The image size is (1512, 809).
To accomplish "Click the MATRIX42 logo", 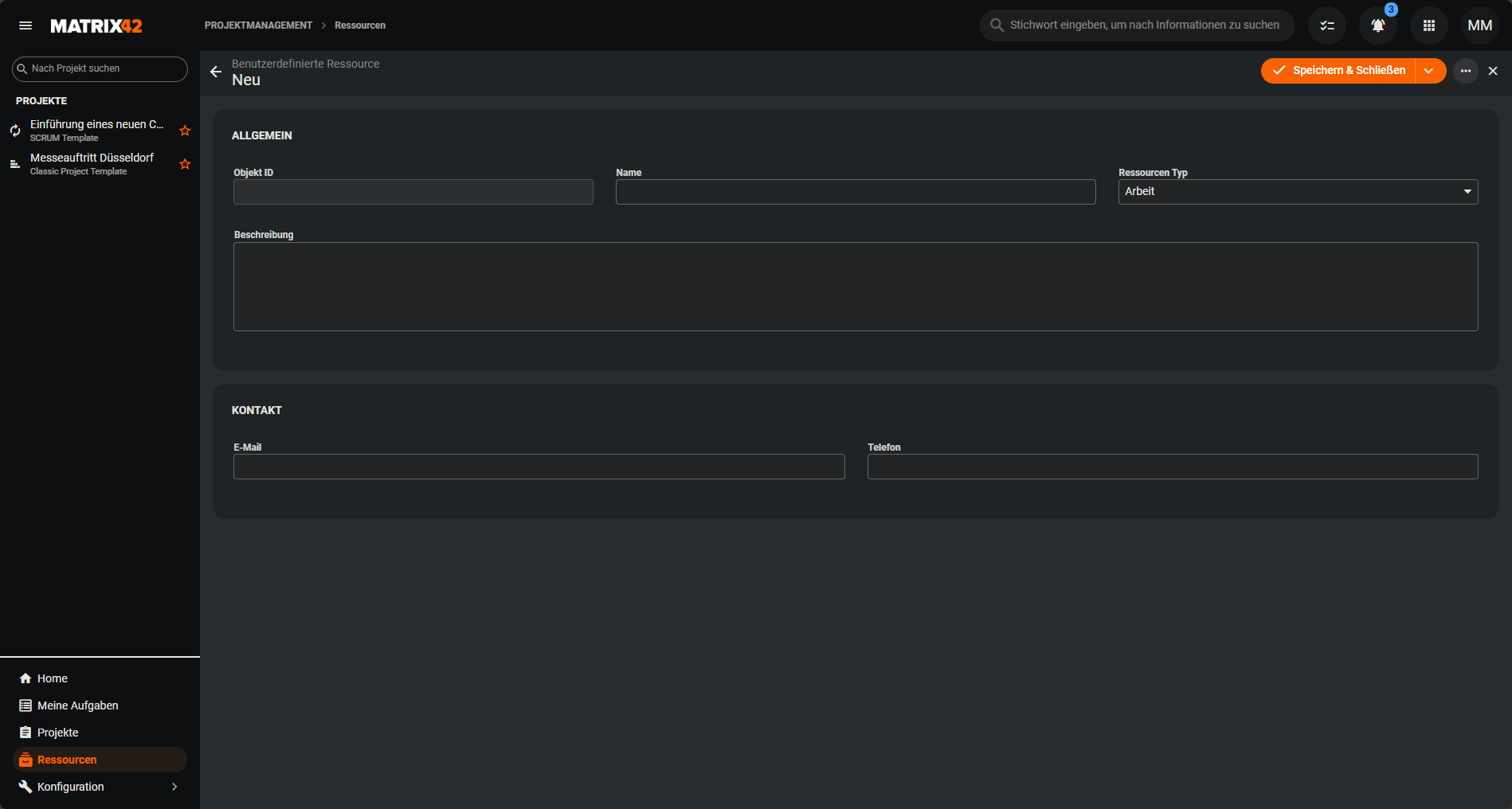I will pos(96,26).
